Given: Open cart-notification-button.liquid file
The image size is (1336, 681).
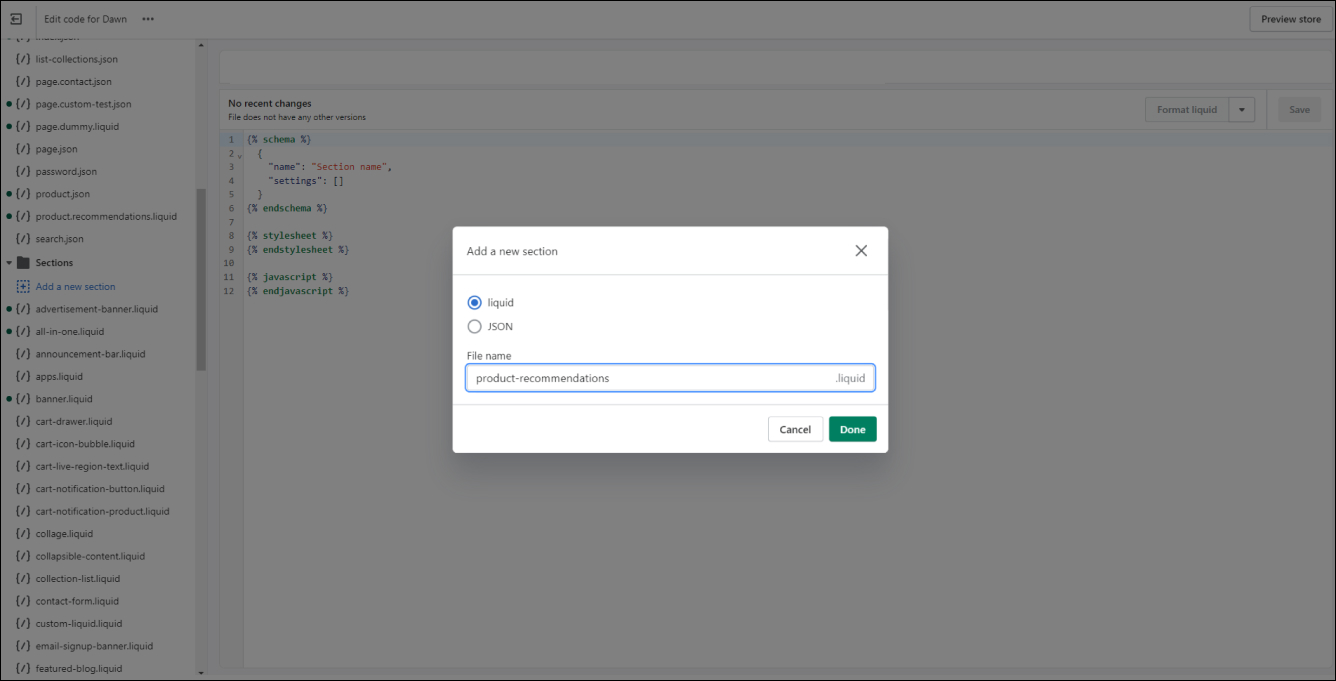Looking at the screenshot, I should 100,489.
